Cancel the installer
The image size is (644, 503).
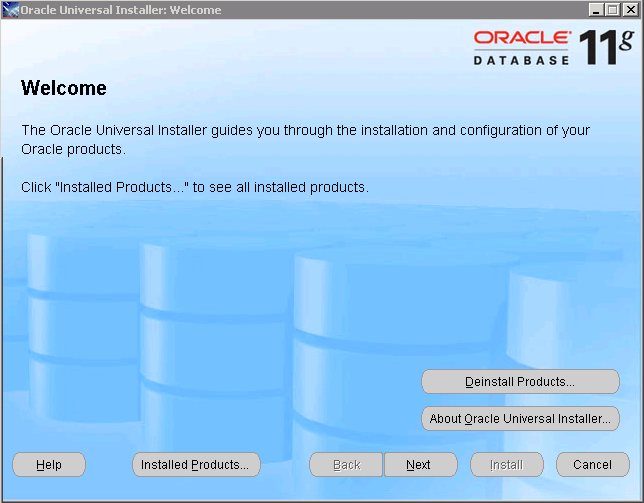(x=593, y=464)
